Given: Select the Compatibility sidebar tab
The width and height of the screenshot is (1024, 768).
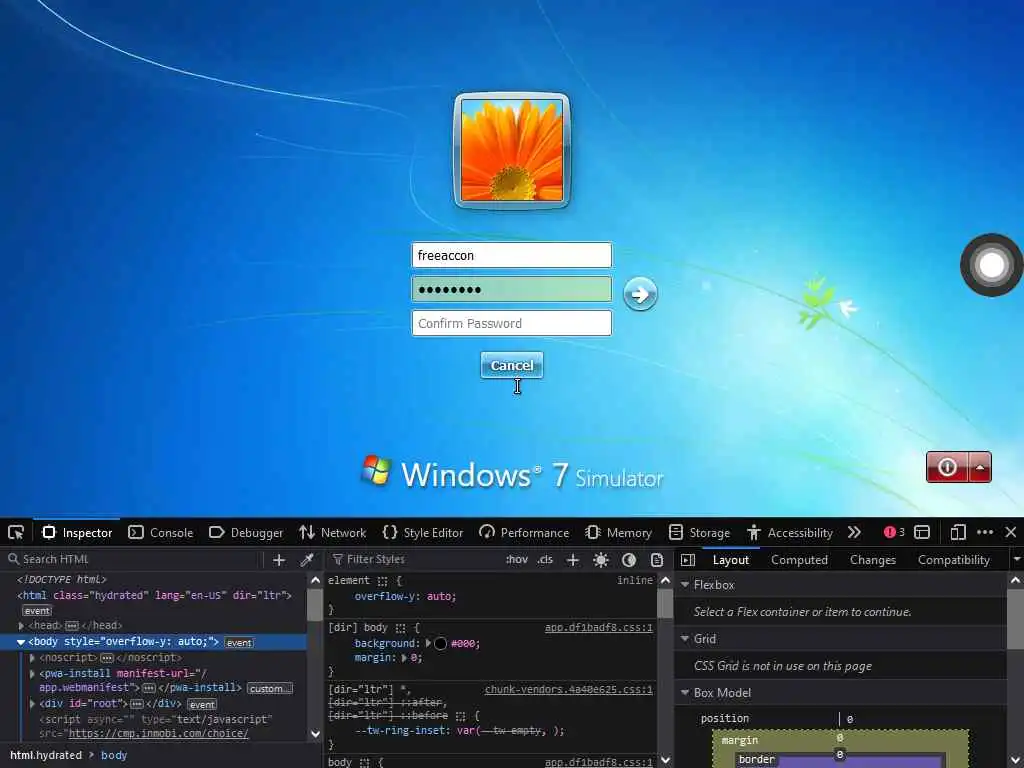Looking at the screenshot, I should pos(953,560).
